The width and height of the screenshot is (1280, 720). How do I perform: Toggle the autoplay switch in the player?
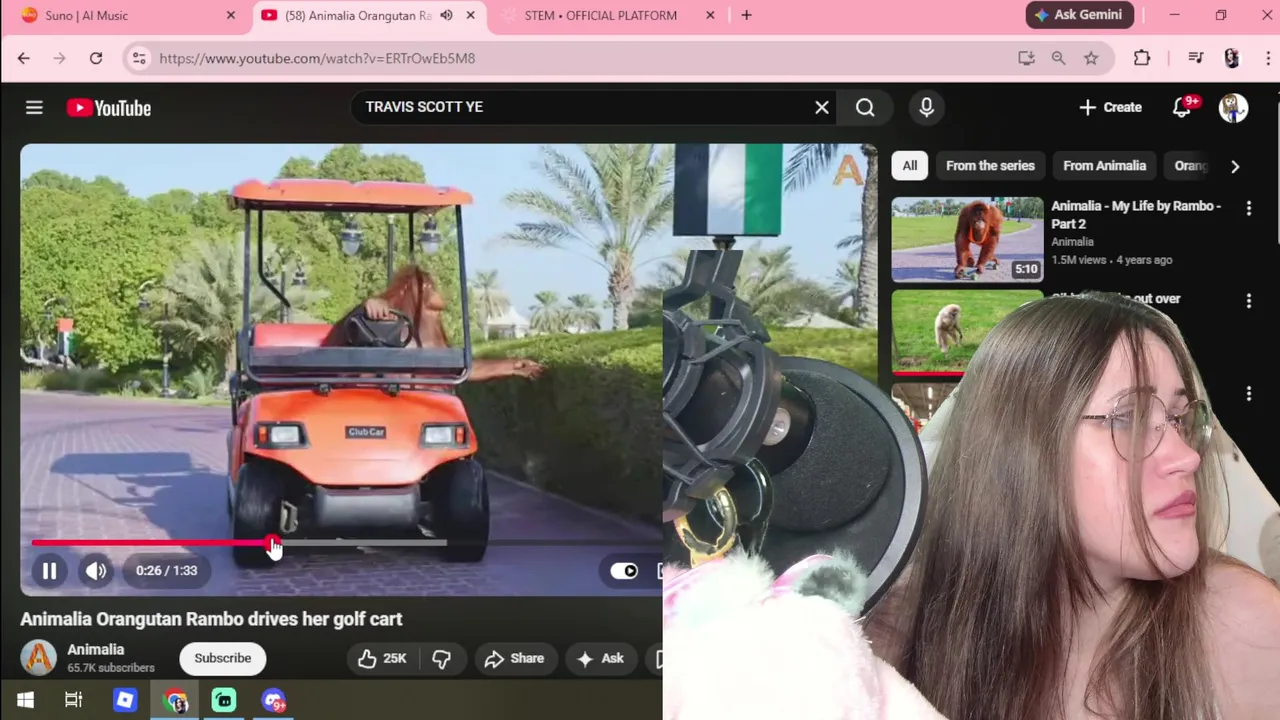[624, 570]
